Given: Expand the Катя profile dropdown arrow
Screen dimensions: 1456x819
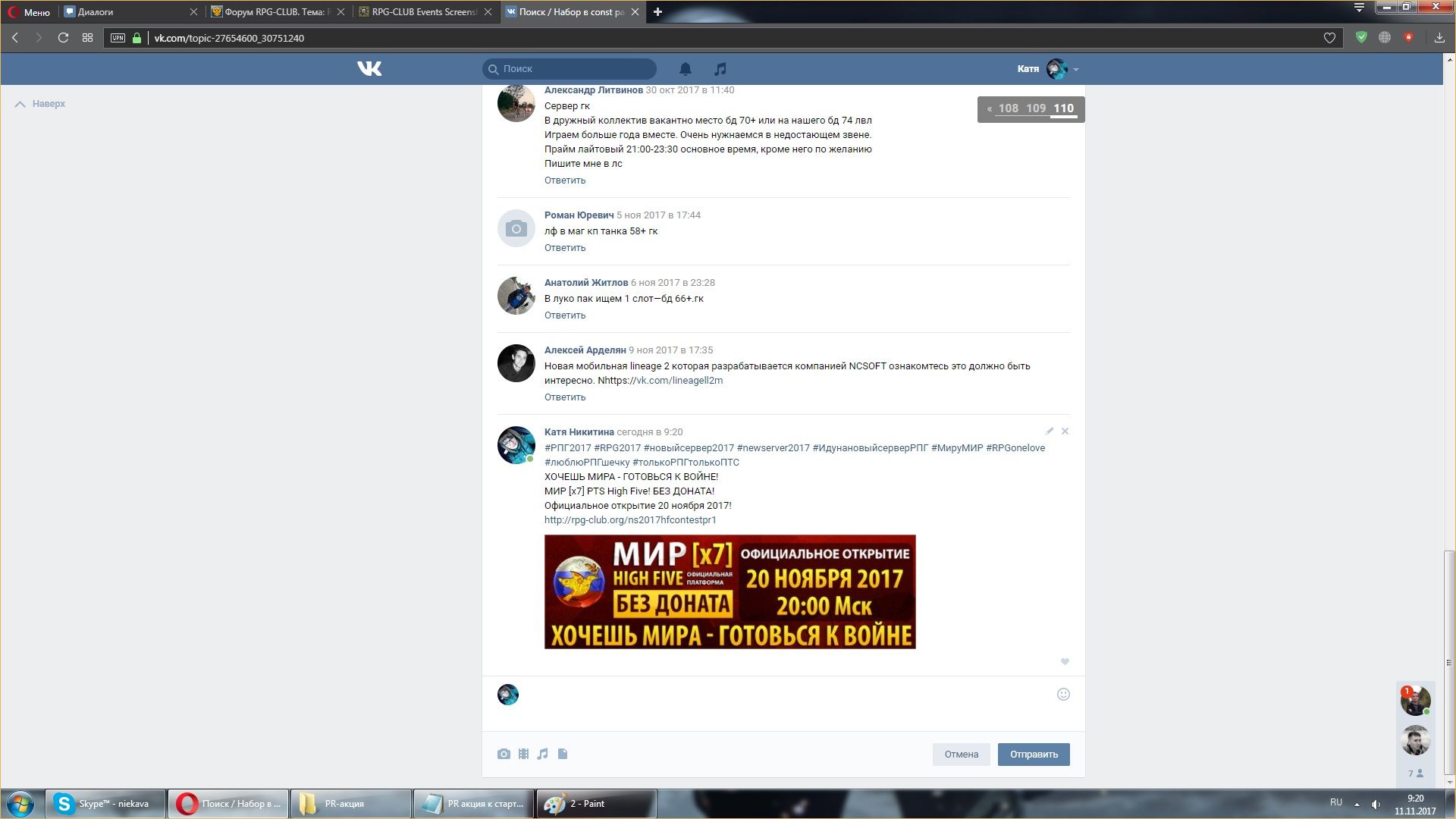Looking at the screenshot, I should point(1076,69).
